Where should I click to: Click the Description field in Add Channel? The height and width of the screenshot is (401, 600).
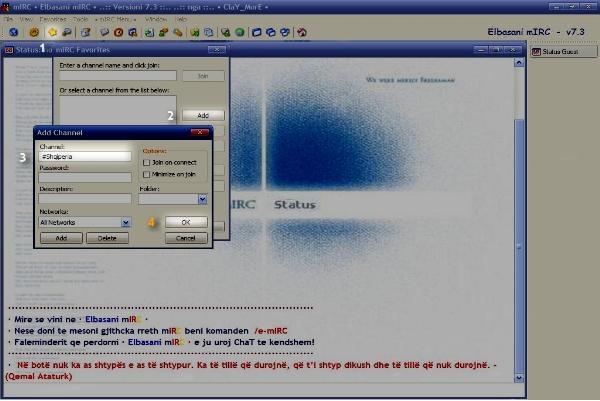85,199
